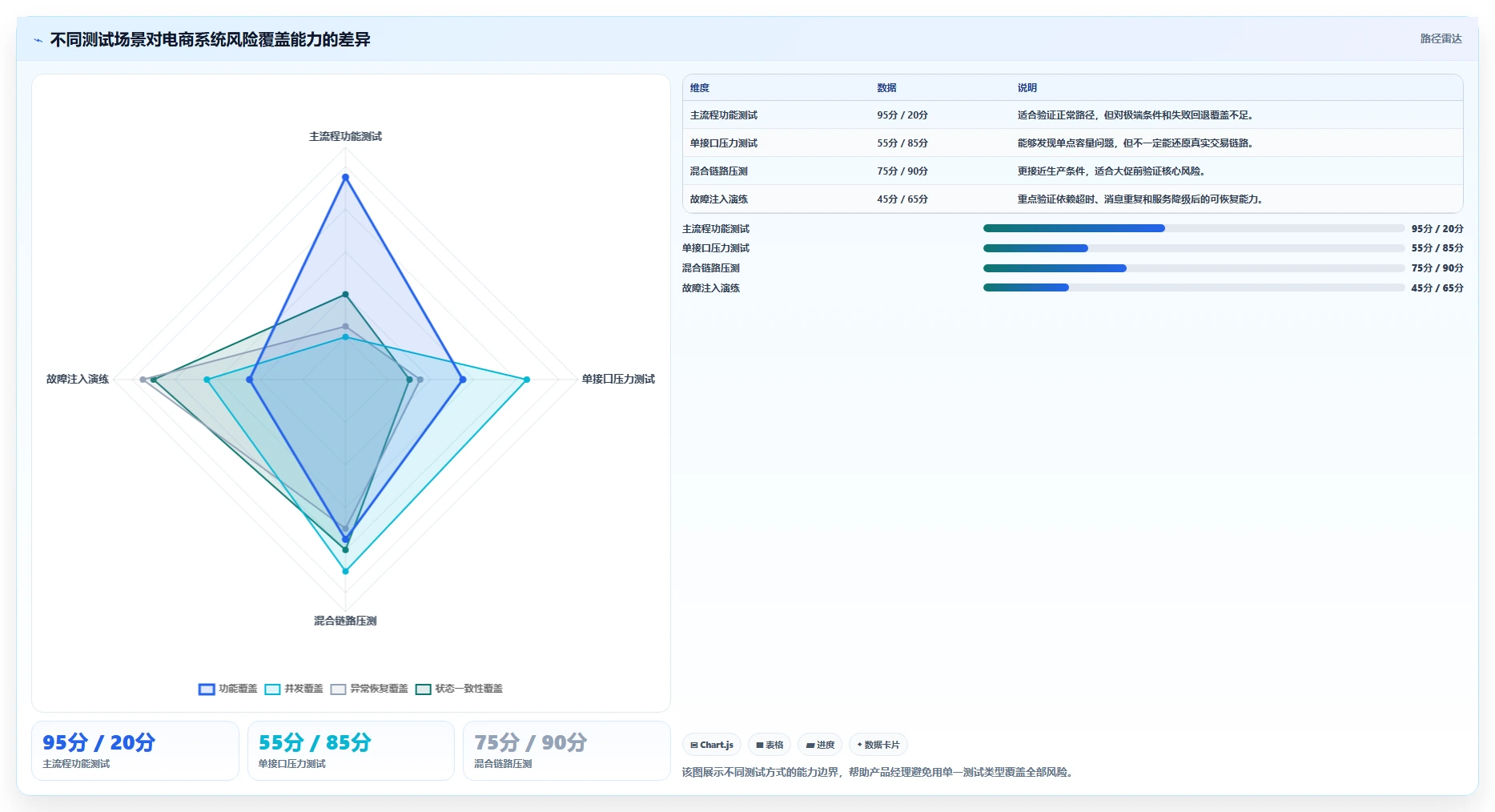1495x812 pixels.
Task: Click the 75分 / 90分 summary card
Action: (567, 750)
